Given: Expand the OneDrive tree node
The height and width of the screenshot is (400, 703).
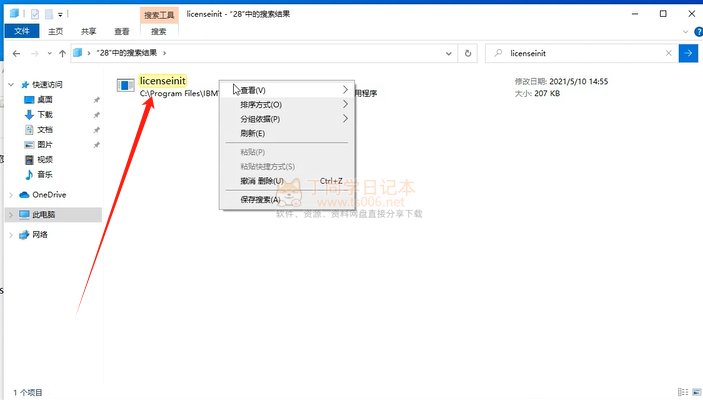Looking at the screenshot, I should click(11, 195).
